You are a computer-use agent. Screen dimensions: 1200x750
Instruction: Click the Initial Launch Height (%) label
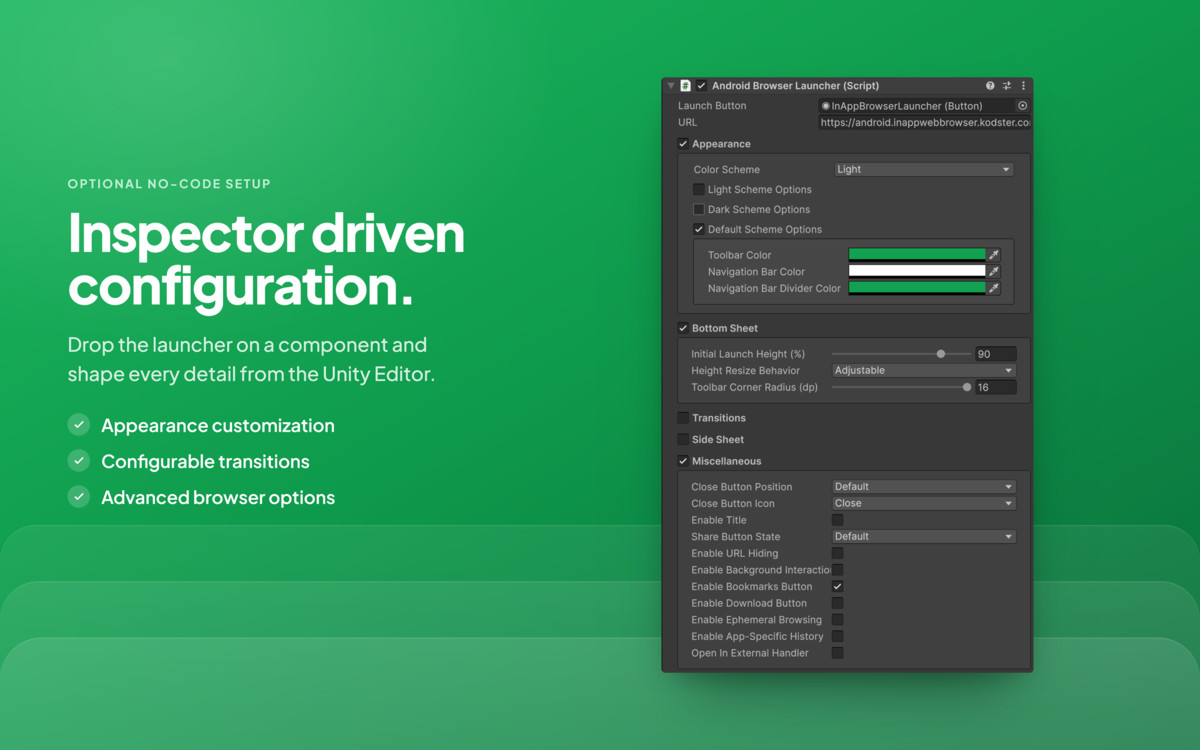click(x=748, y=354)
